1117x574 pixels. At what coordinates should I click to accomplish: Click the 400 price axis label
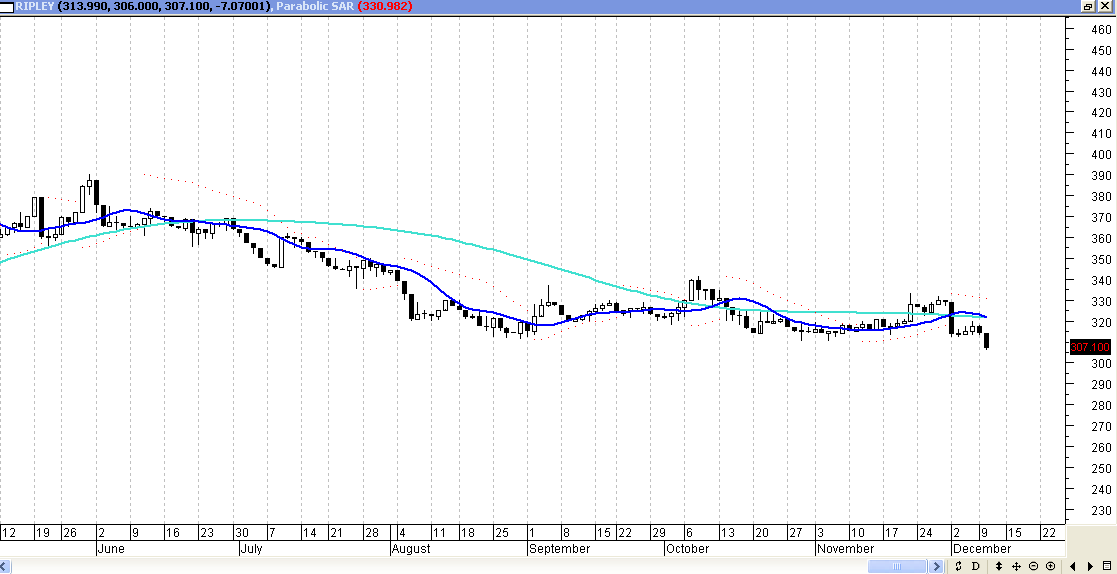(x=1101, y=155)
